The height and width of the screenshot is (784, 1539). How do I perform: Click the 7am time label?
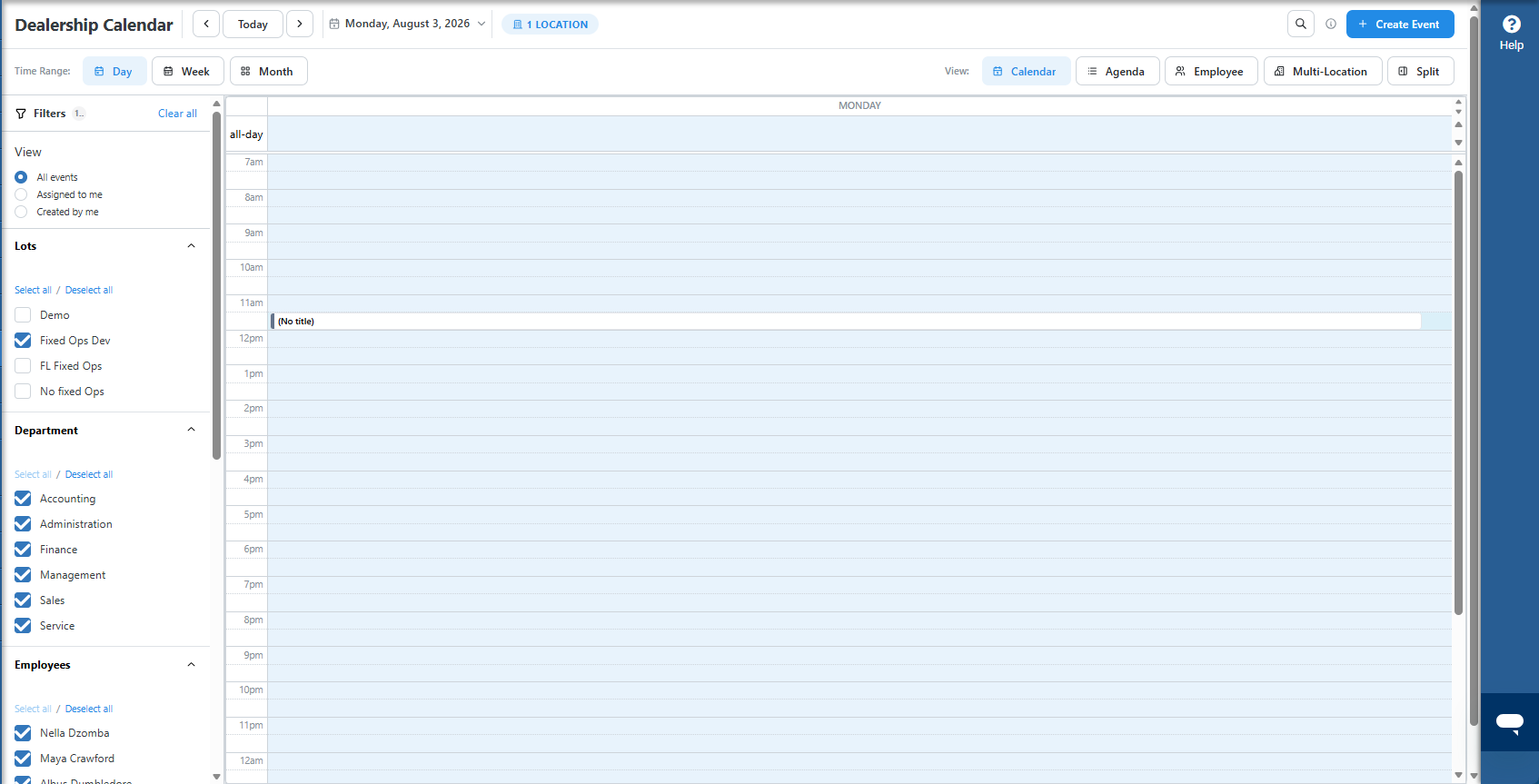tap(253, 162)
